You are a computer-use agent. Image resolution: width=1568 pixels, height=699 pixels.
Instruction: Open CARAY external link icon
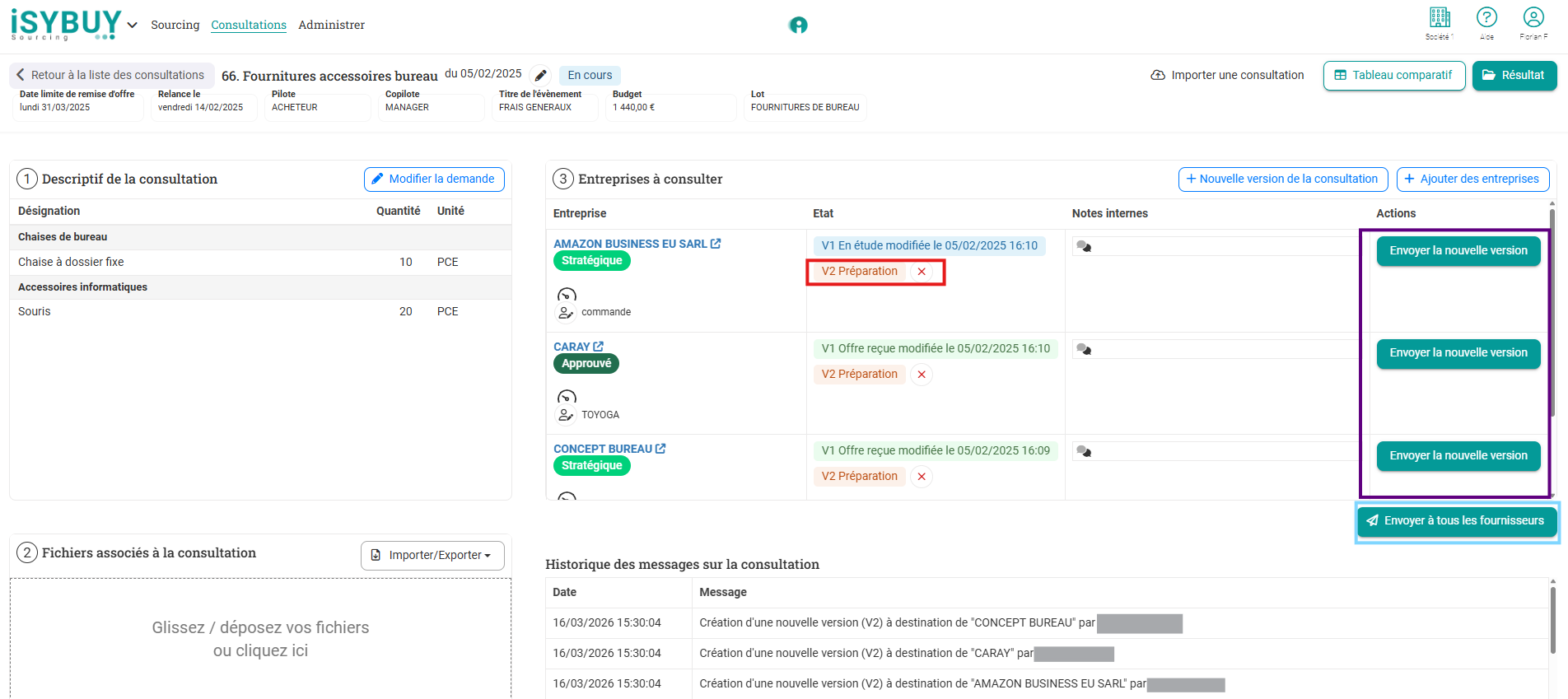pyautogui.click(x=598, y=347)
